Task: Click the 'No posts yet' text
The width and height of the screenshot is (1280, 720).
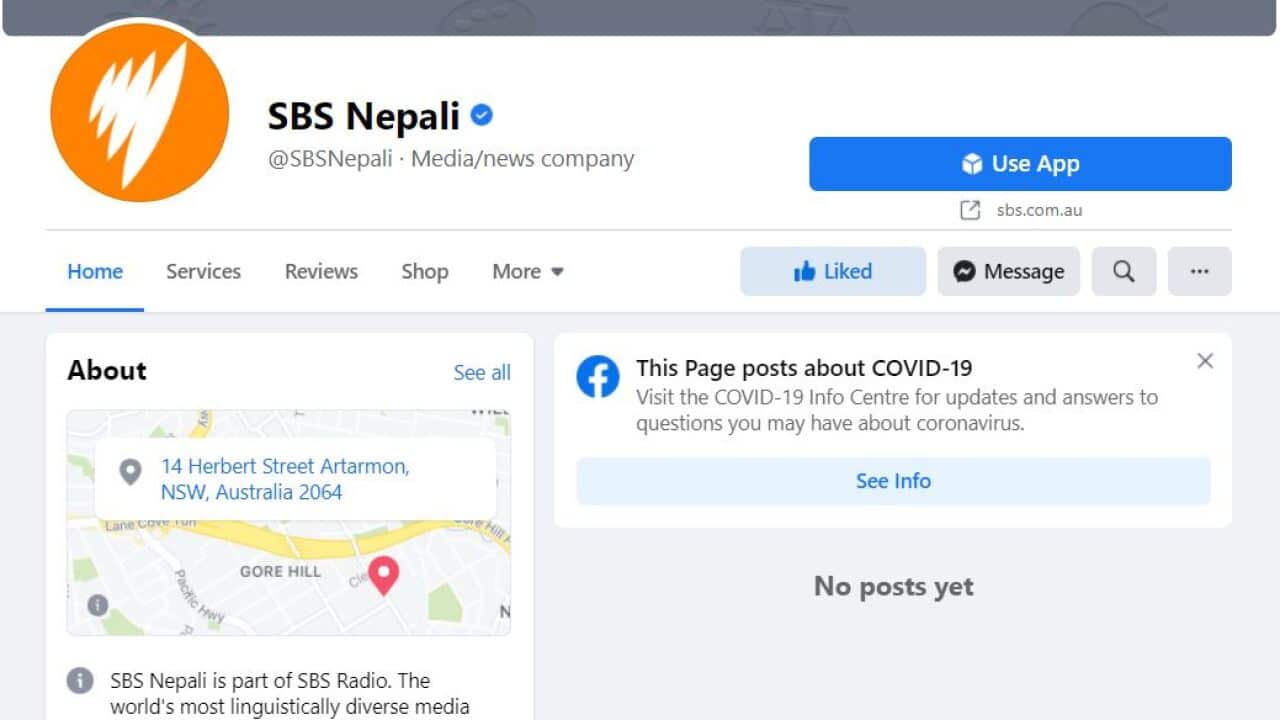Action: (893, 586)
